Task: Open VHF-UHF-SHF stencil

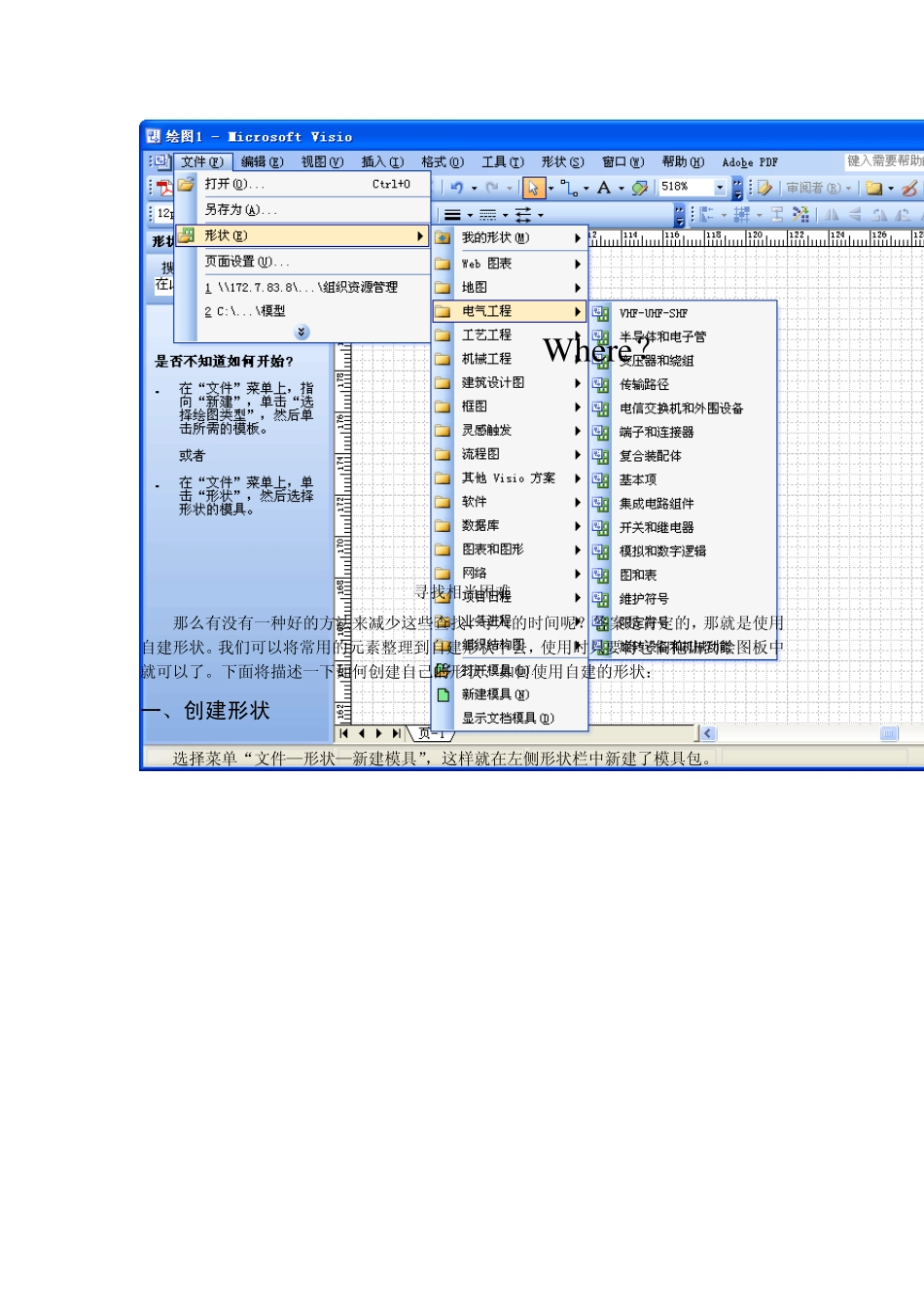Action: coord(684,313)
